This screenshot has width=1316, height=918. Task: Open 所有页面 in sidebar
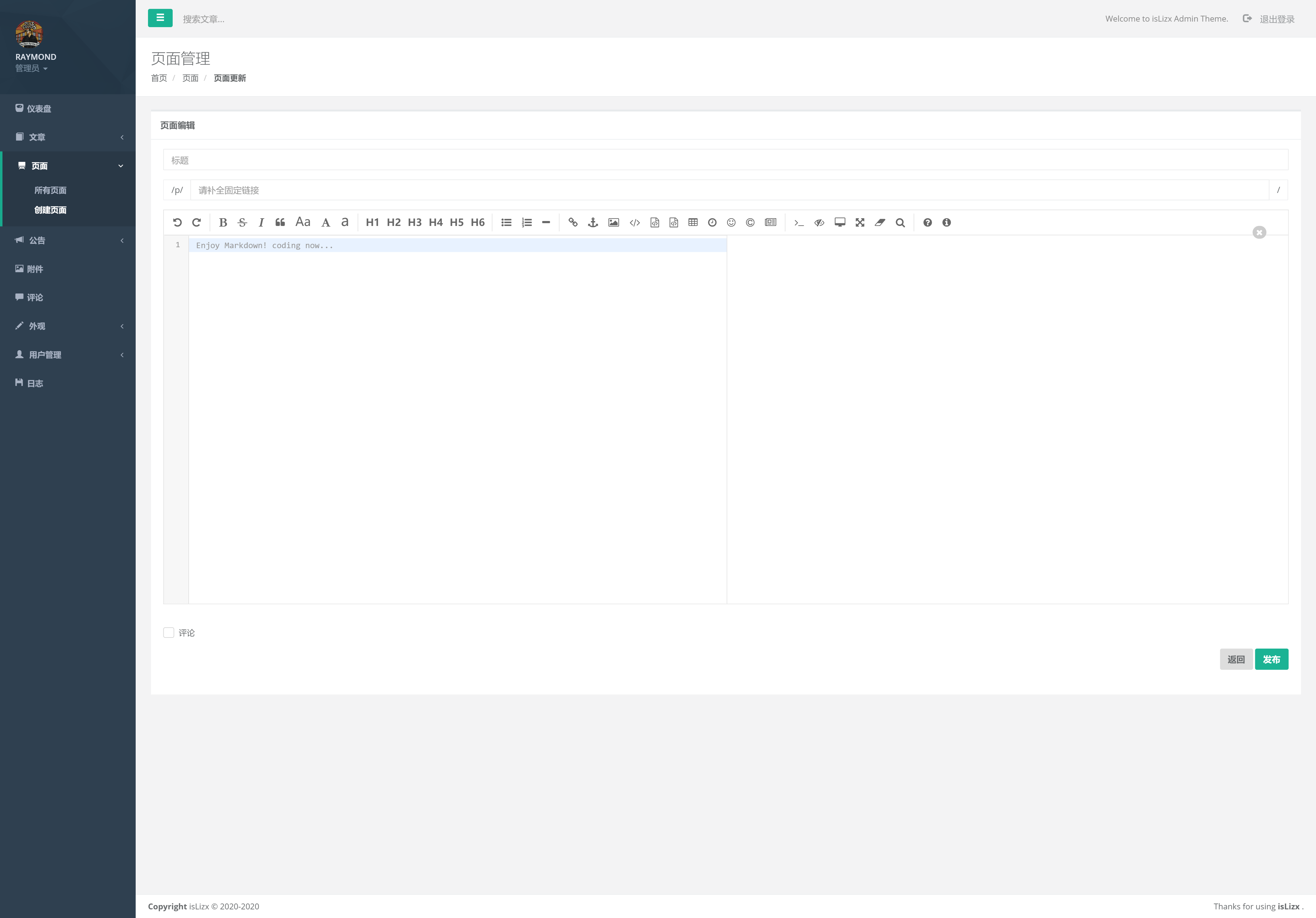click(51, 190)
